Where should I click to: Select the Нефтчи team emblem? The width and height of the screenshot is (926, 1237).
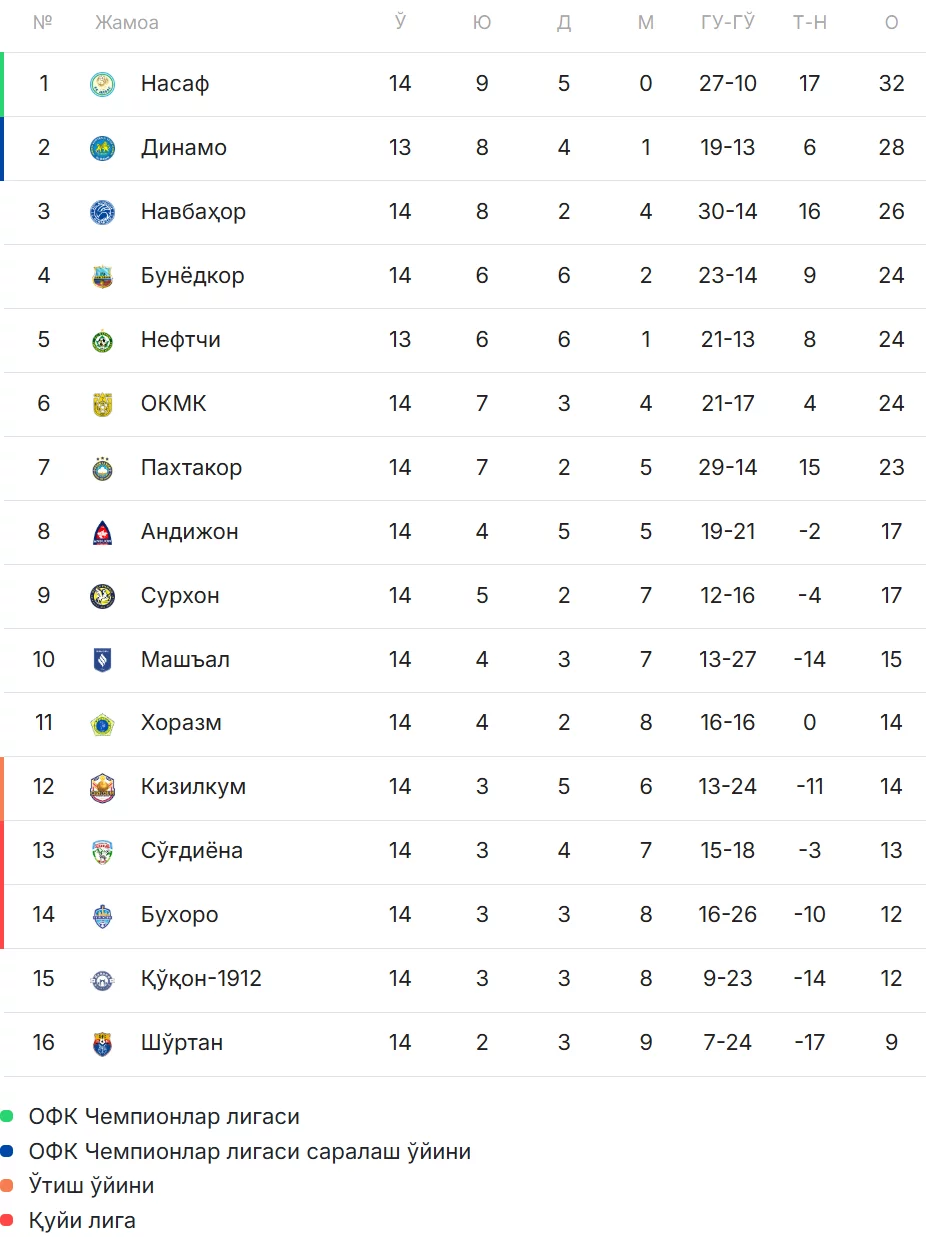point(102,340)
